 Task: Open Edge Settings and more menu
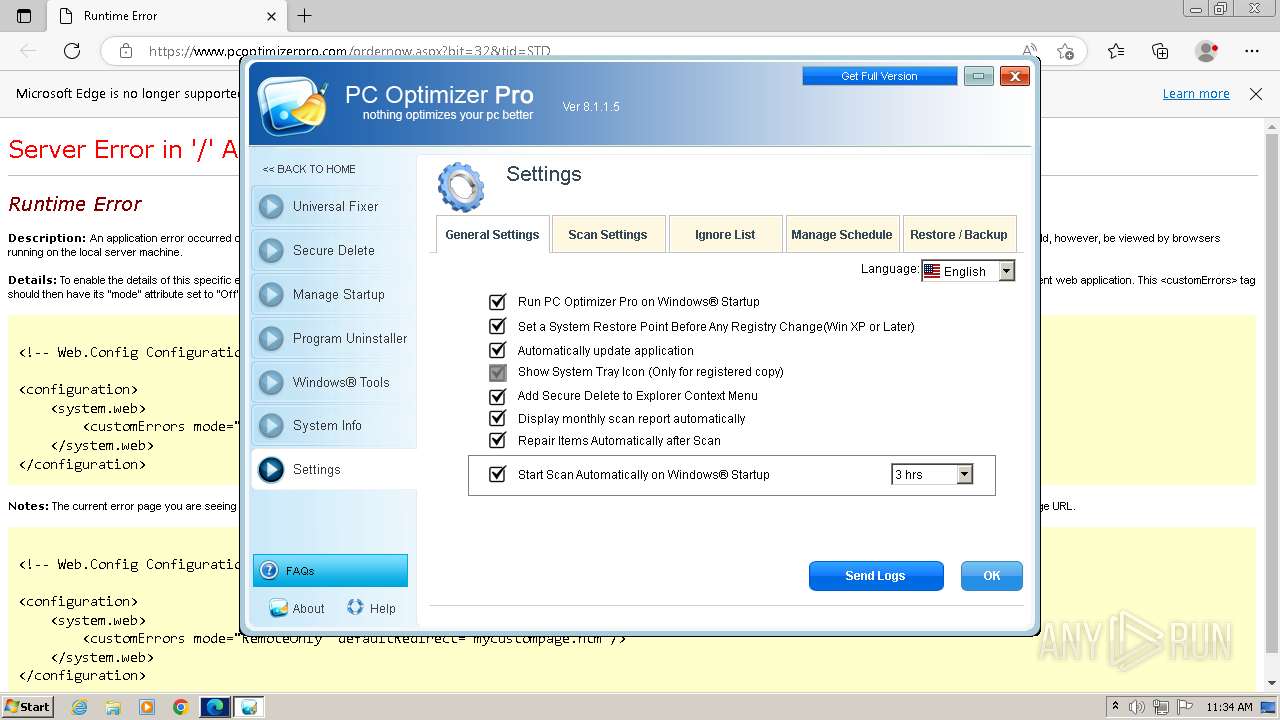coord(1252,51)
